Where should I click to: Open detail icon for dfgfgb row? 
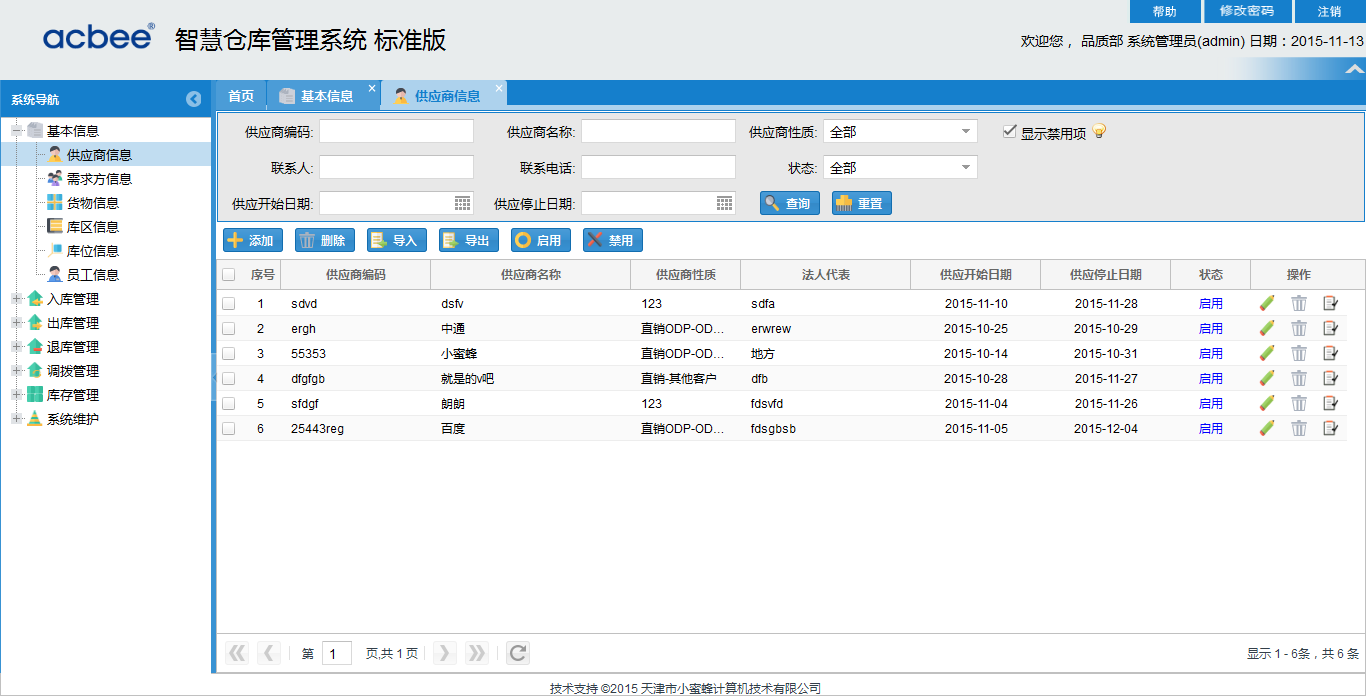point(1330,378)
